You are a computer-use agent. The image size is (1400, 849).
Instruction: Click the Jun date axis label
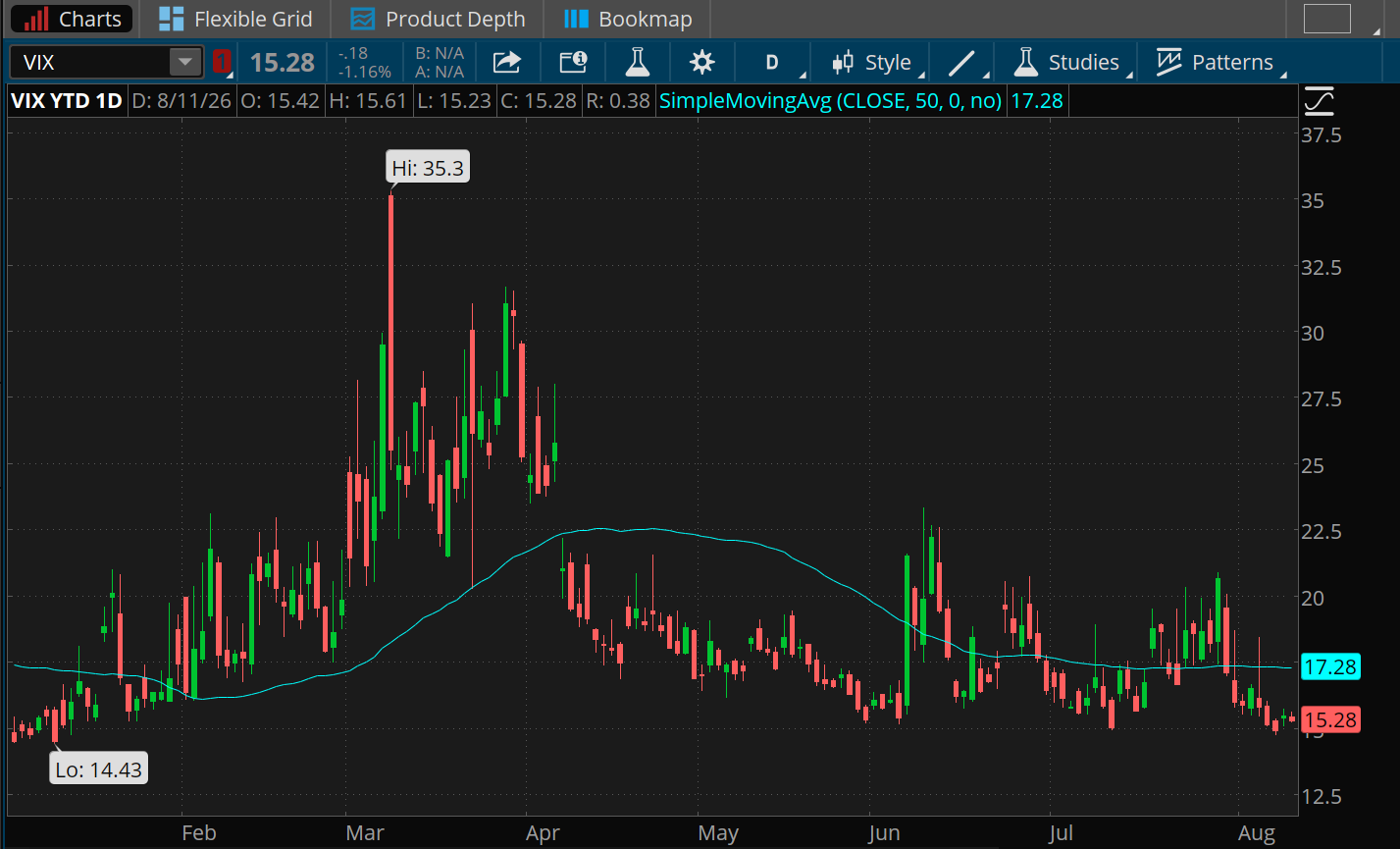[x=884, y=833]
